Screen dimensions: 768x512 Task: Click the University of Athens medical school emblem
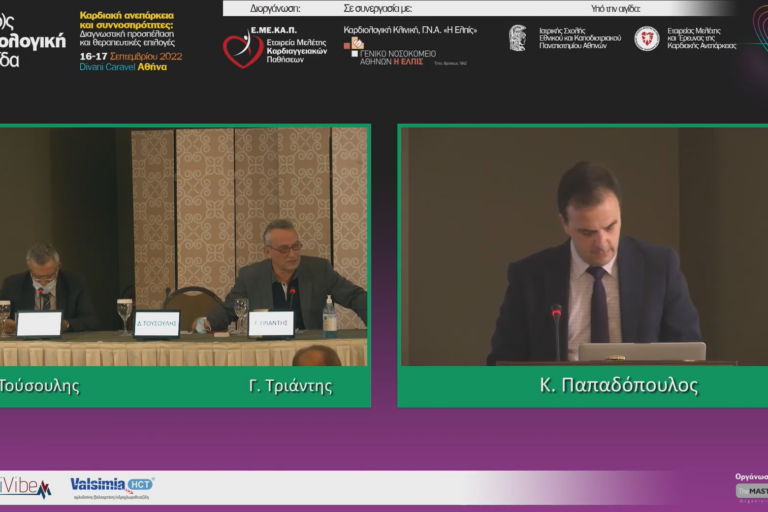517,38
